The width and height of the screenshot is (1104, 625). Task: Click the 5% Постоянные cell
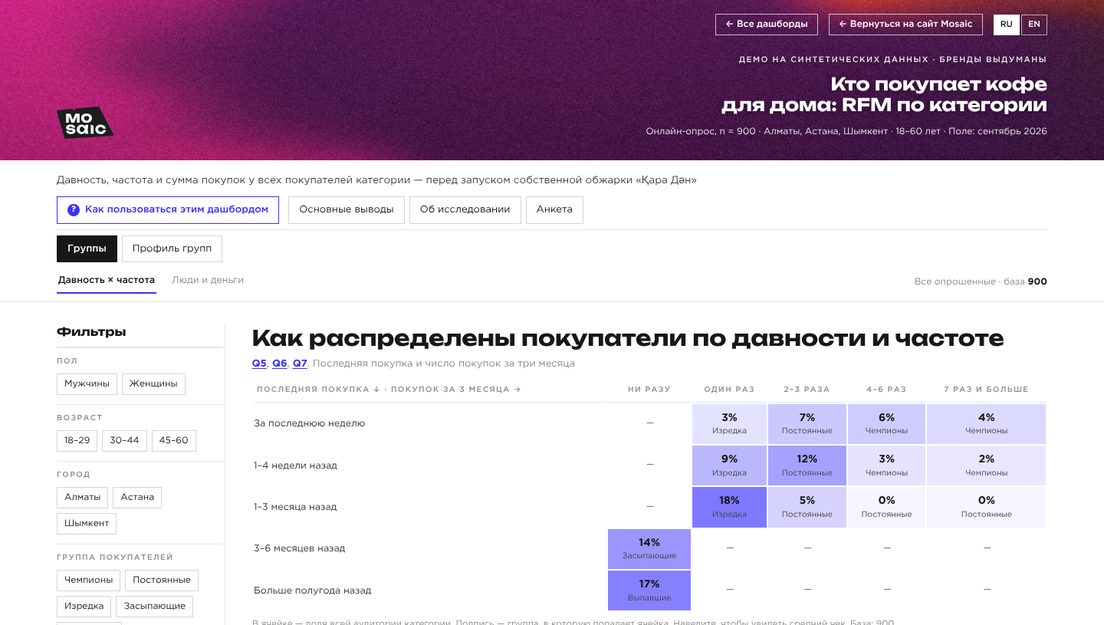(807, 507)
